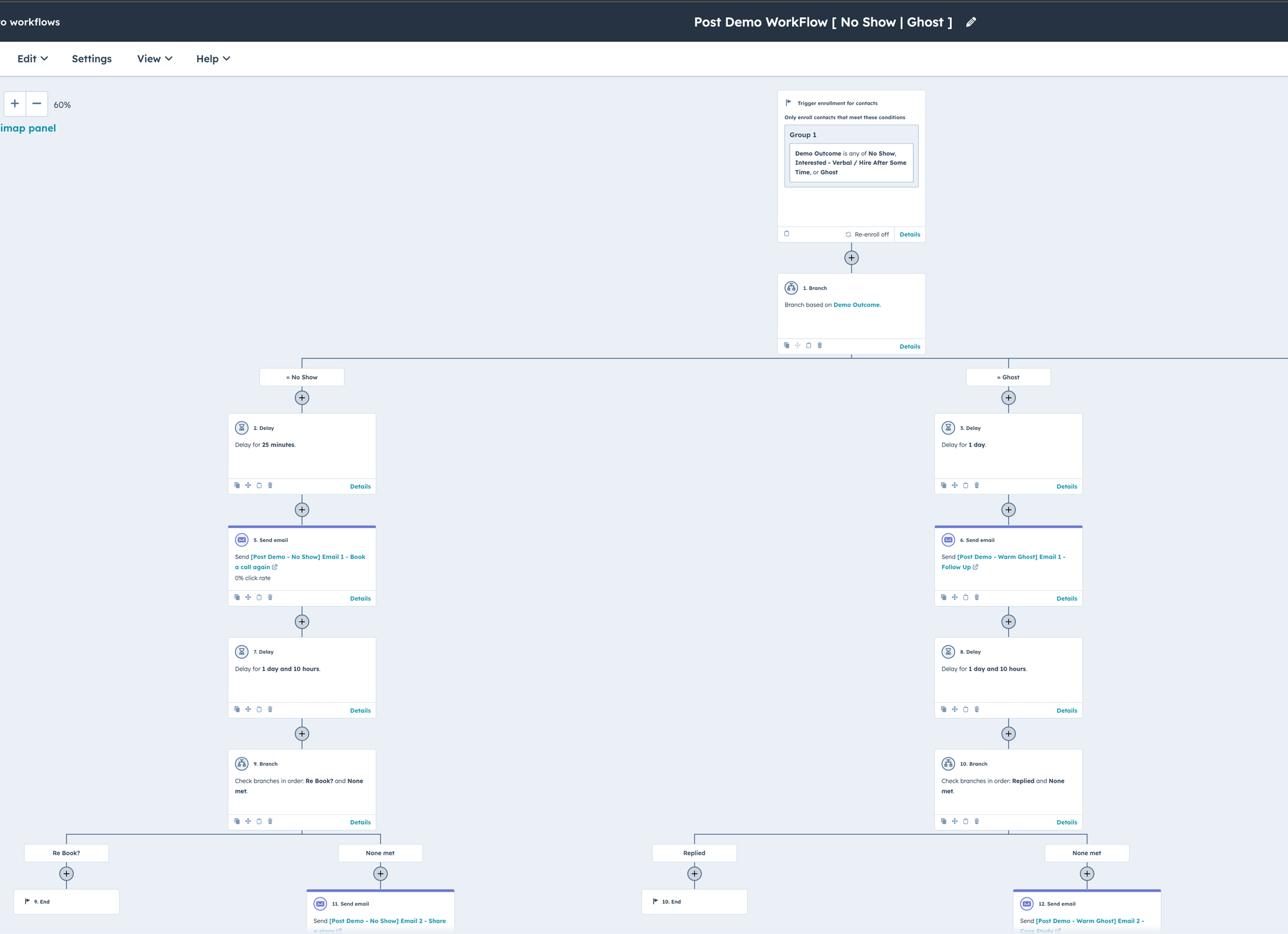Image resolution: width=1288 pixels, height=934 pixels.
Task: Zoom out the workflow canvas
Action: click(37, 104)
